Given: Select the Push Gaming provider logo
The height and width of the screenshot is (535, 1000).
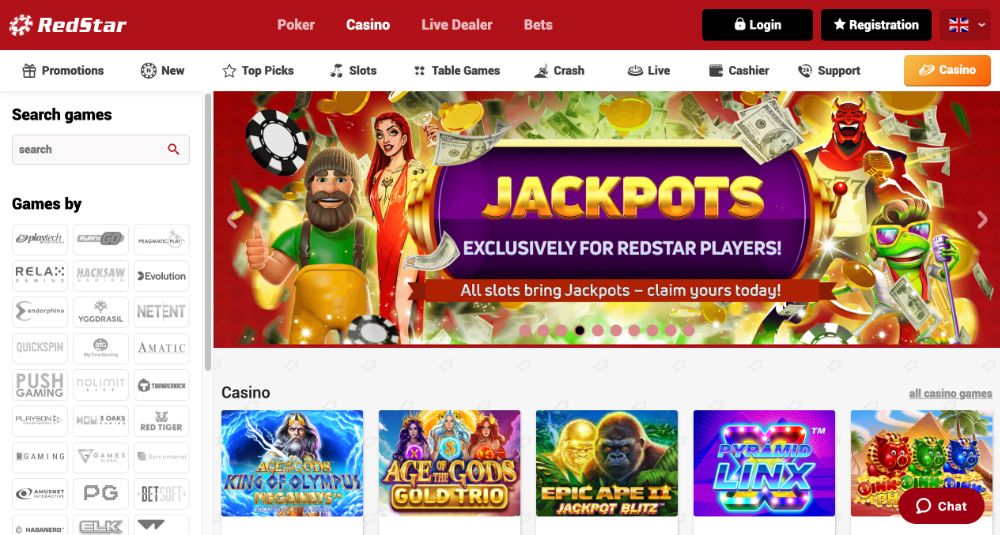Looking at the screenshot, I should [40, 385].
